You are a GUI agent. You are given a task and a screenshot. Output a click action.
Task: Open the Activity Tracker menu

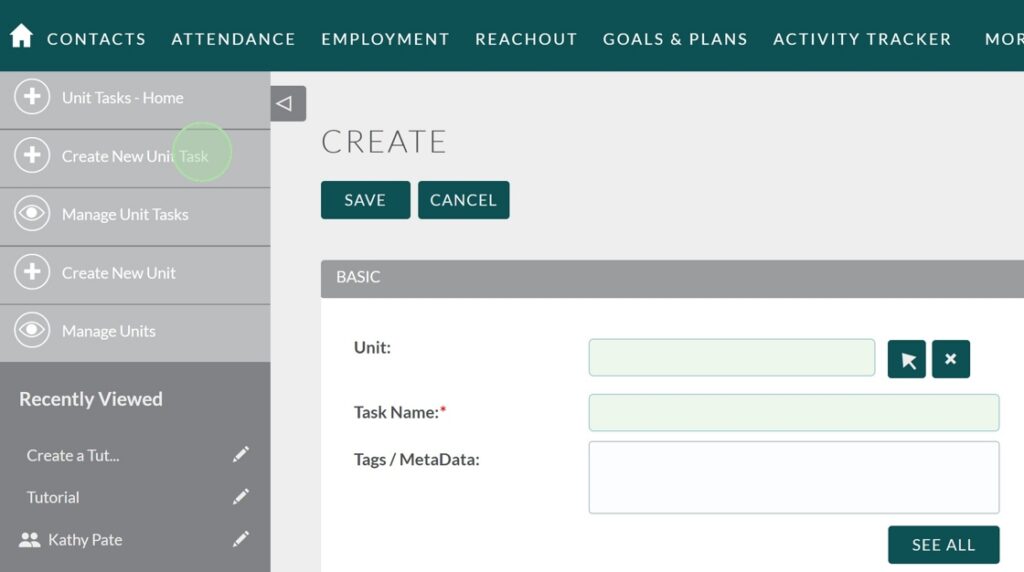click(862, 39)
